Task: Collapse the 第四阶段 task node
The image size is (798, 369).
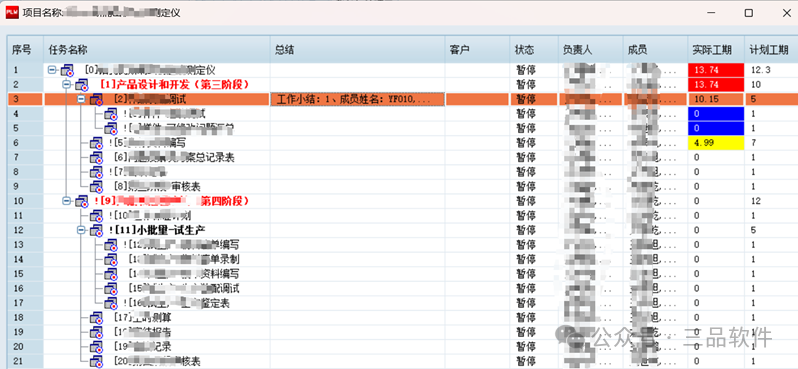Action: click(66, 201)
